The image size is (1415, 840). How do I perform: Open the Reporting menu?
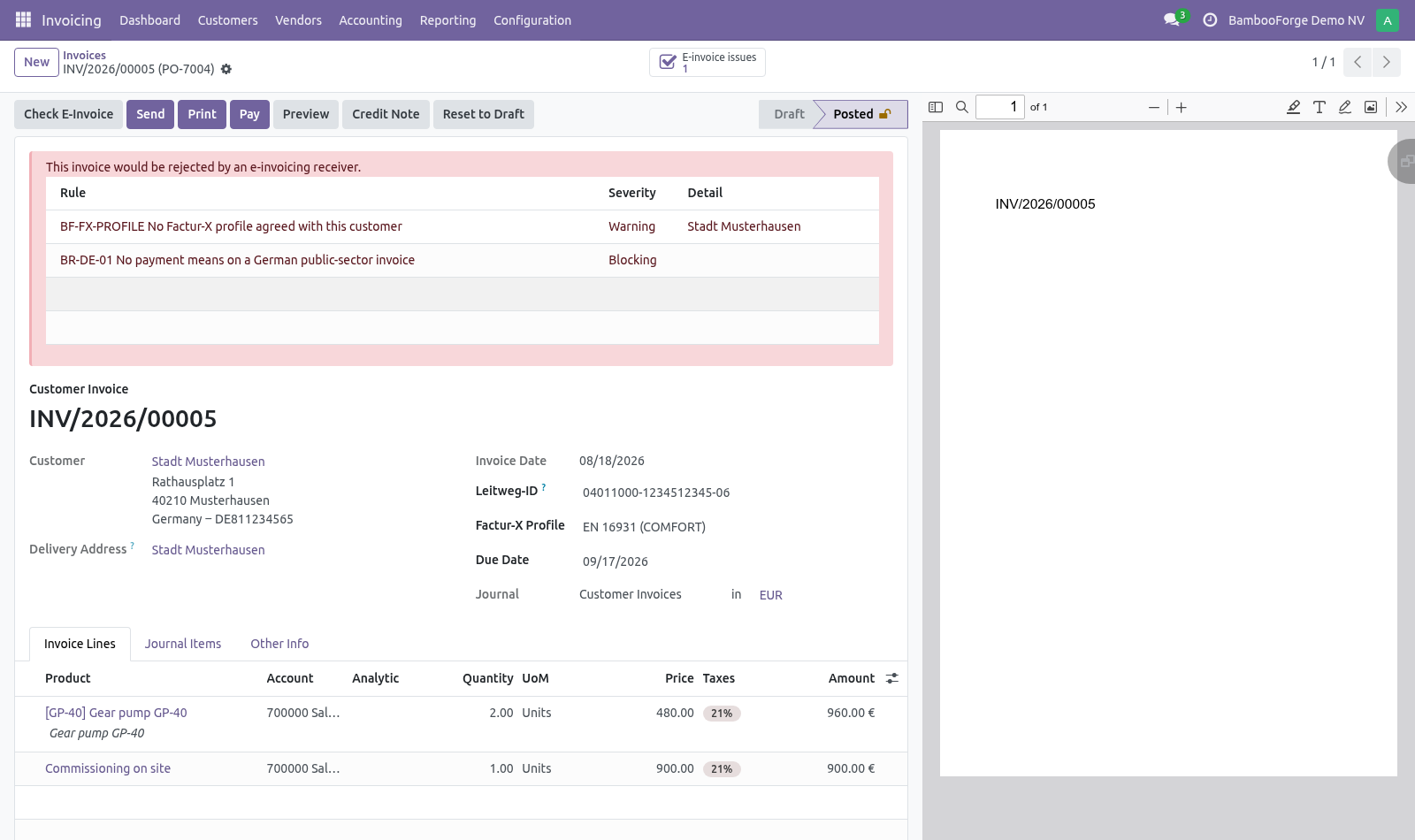coord(447,19)
